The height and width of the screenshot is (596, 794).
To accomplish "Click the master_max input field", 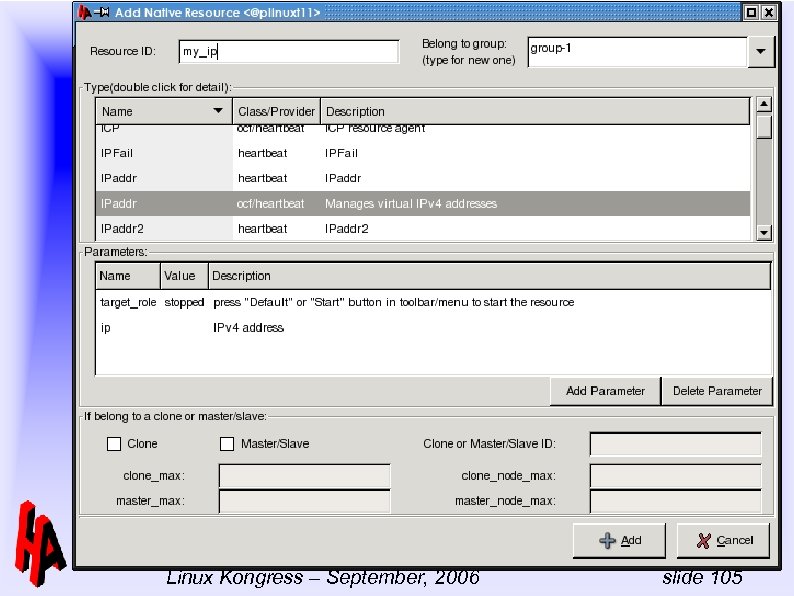I will click(x=304, y=501).
